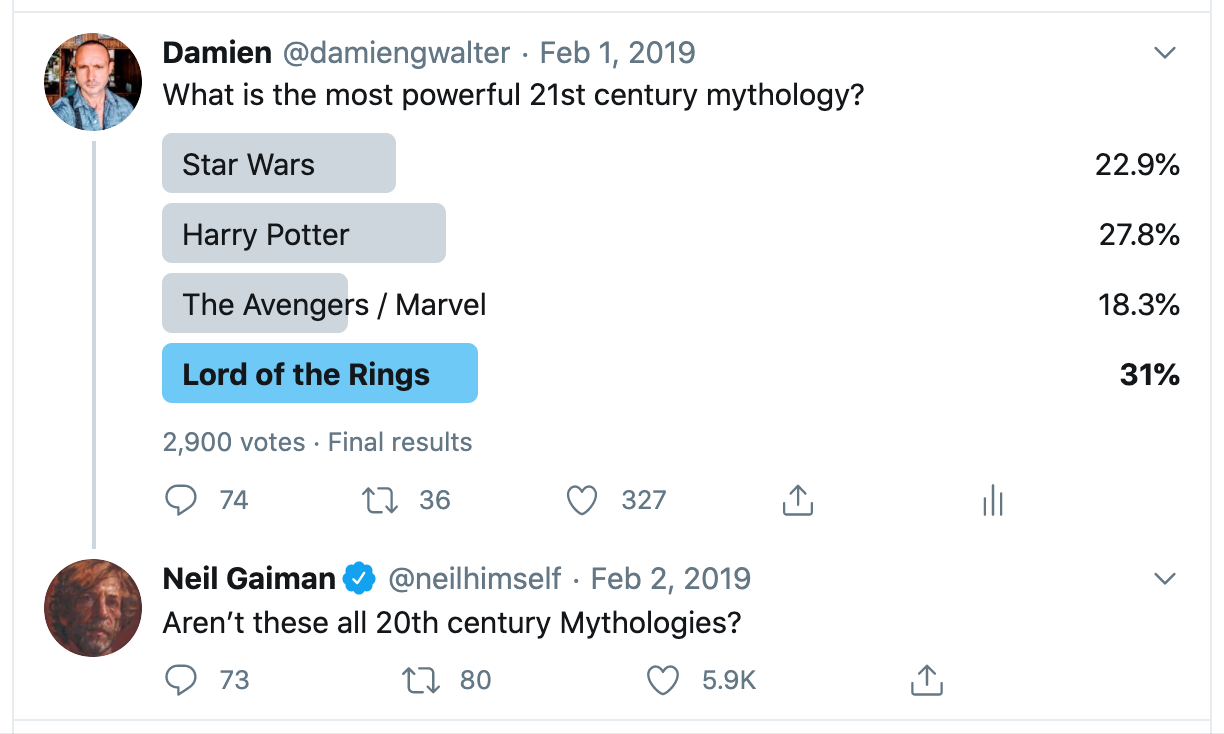The image size is (1224, 734).
Task: Share Damien's poll tweet
Action: coord(796,501)
